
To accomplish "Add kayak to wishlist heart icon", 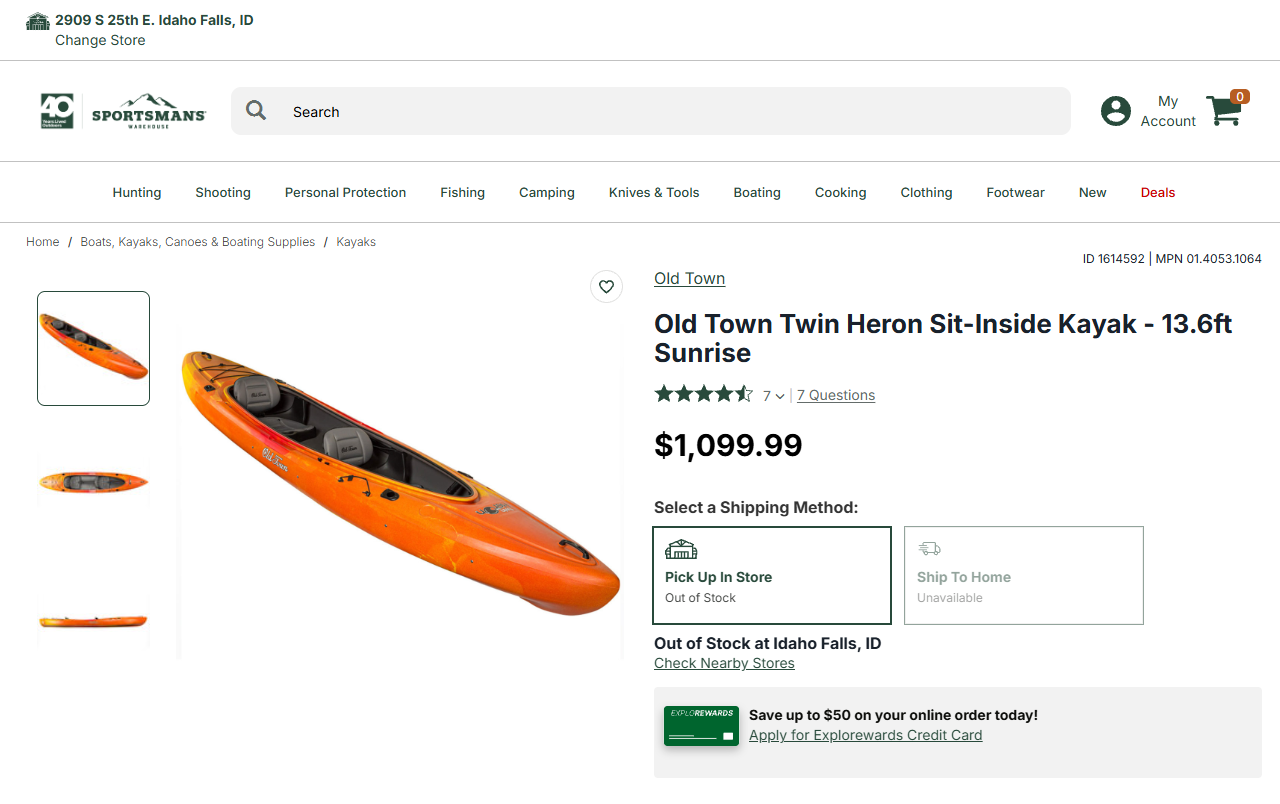I will coord(606,287).
